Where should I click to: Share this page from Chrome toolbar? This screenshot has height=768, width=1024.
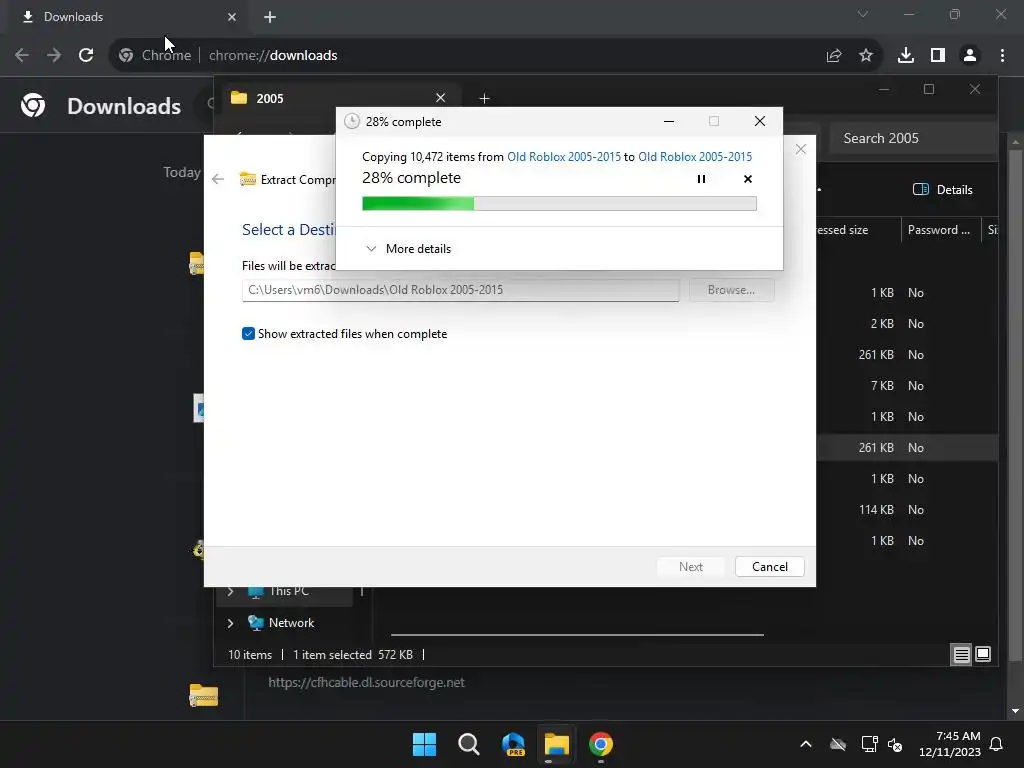click(x=834, y=56)
